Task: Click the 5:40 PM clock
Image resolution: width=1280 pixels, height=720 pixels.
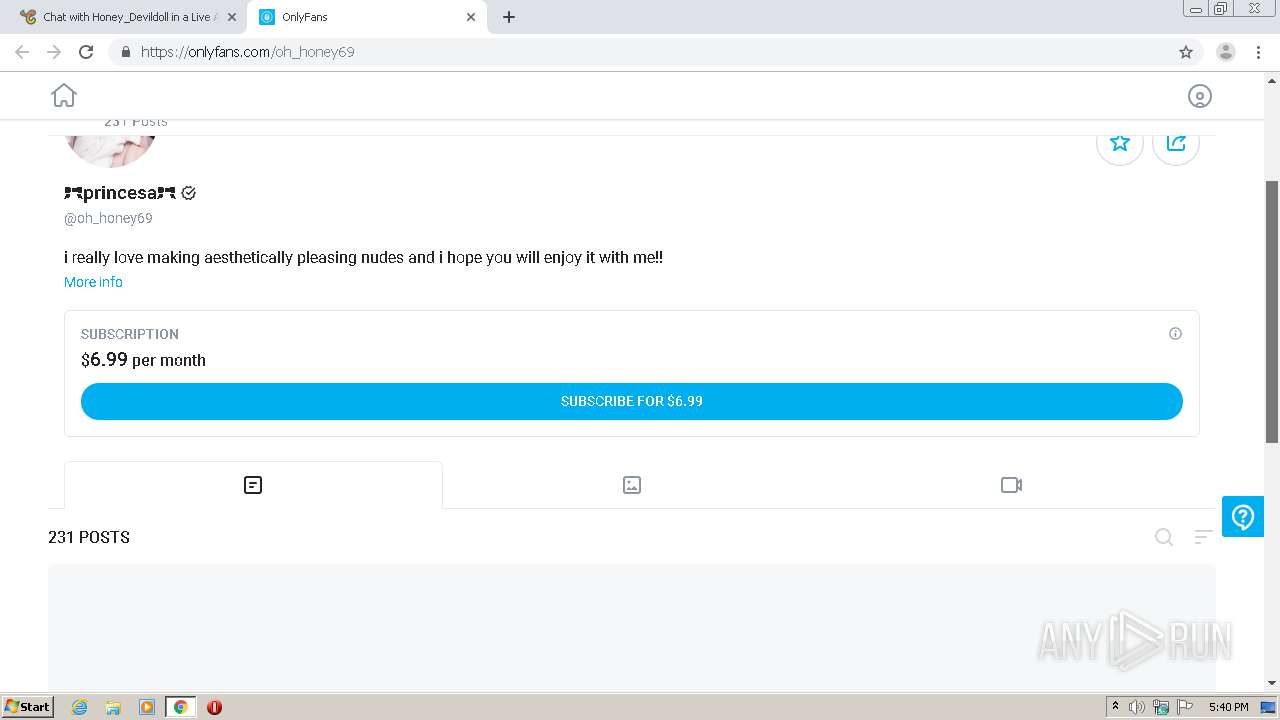Action: (1228, 707)
